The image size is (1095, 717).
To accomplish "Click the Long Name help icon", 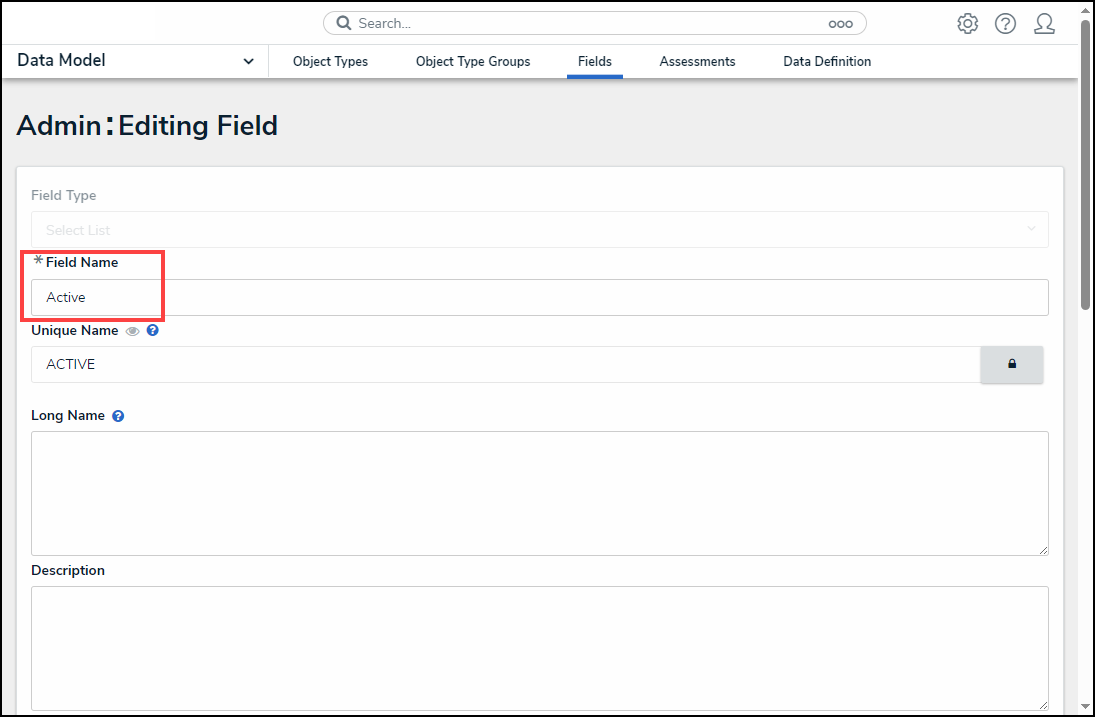I will click(118, 416).
